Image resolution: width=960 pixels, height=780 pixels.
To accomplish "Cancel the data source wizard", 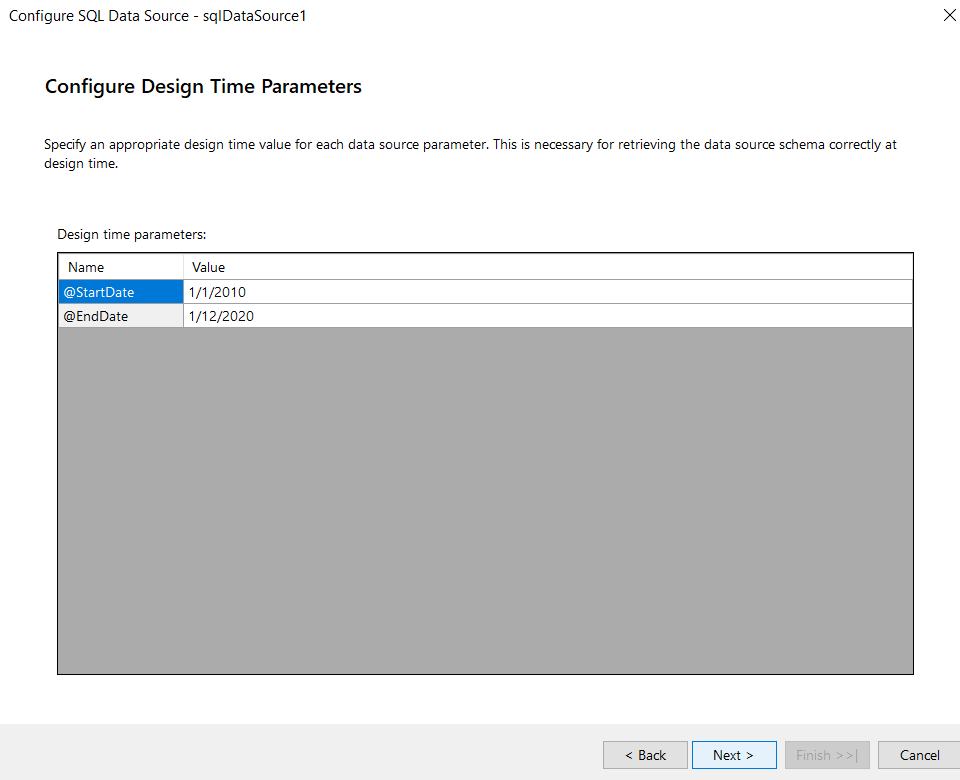I will (919, 755).
